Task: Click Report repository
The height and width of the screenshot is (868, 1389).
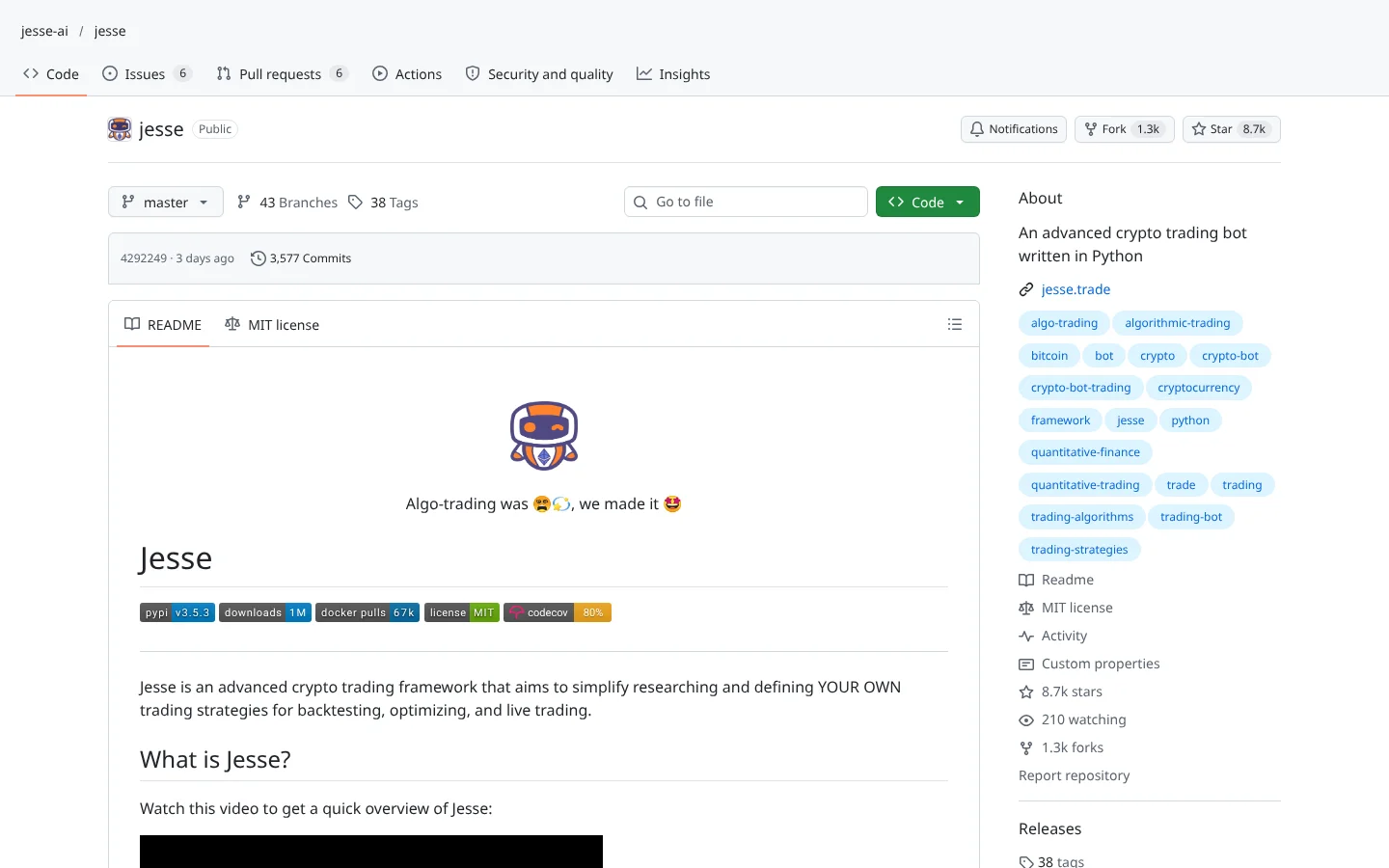Action: 1074,775
